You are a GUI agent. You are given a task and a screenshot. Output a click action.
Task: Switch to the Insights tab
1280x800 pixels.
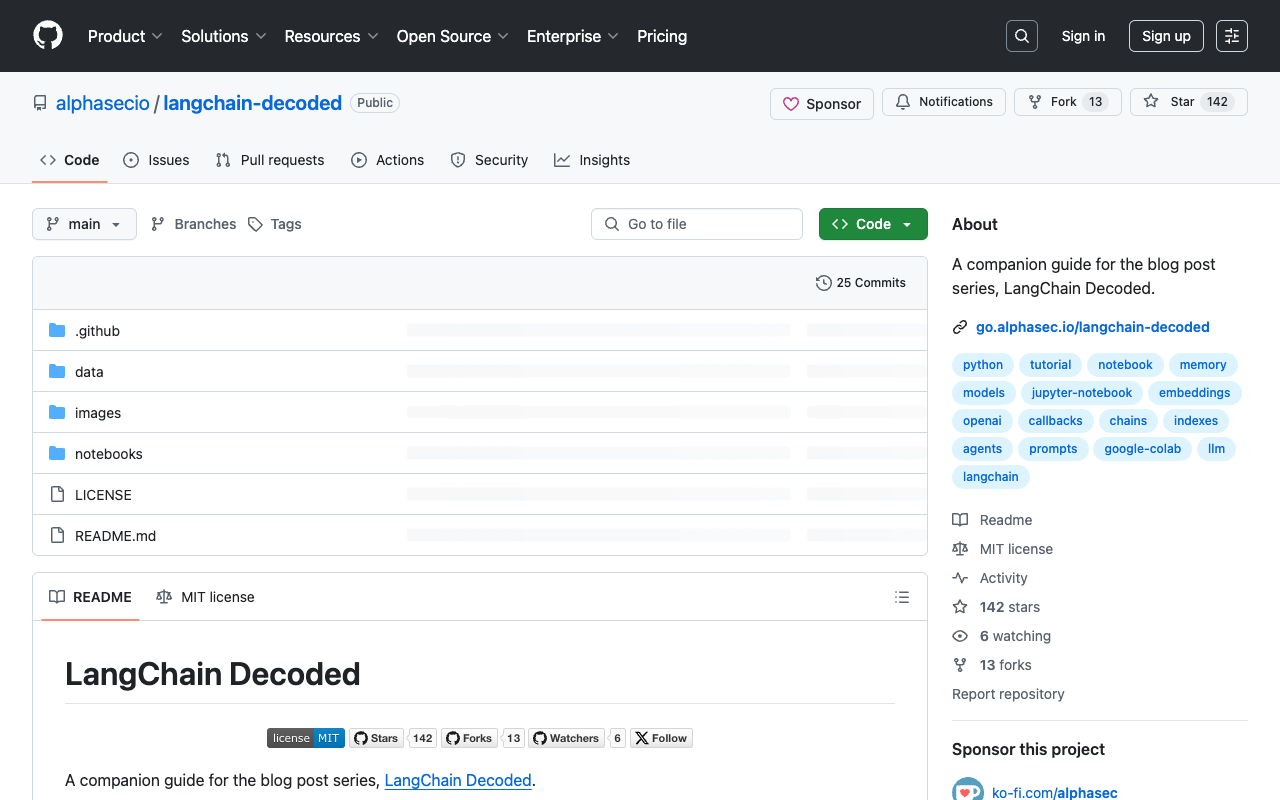pyautogui.click(x=592, y=160)
